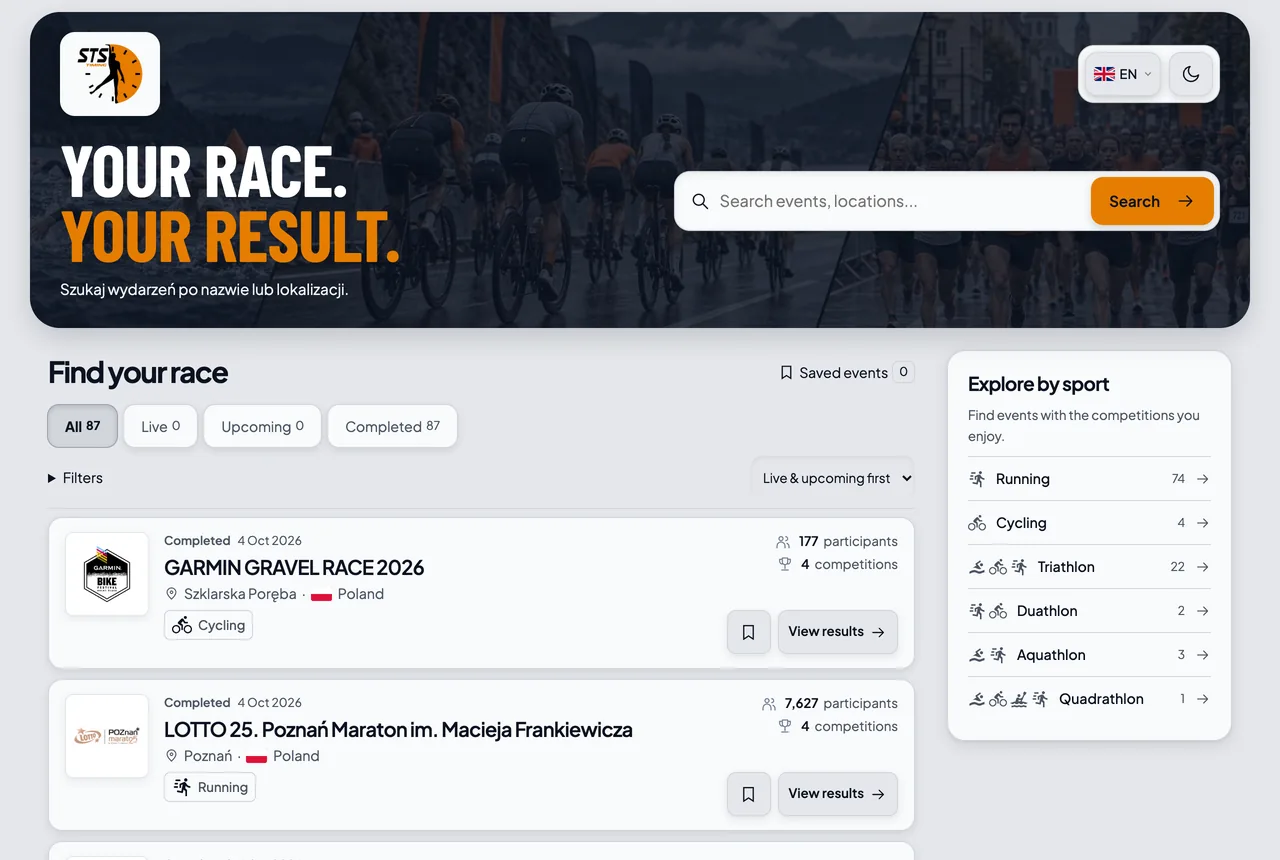This screenshot has height=860, width=1280.
Task: Switch to the Upcoming tab
Action: click(262, 426)
